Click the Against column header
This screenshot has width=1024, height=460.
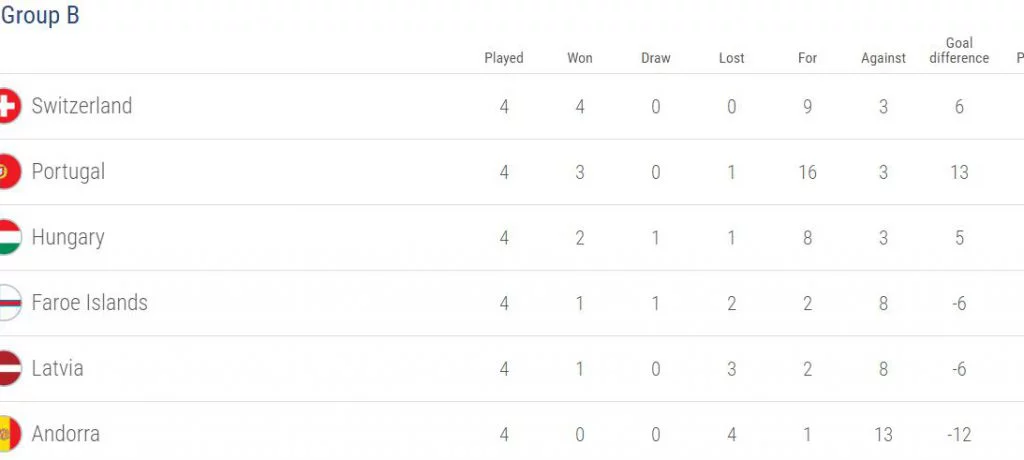[x=884, y=58]
